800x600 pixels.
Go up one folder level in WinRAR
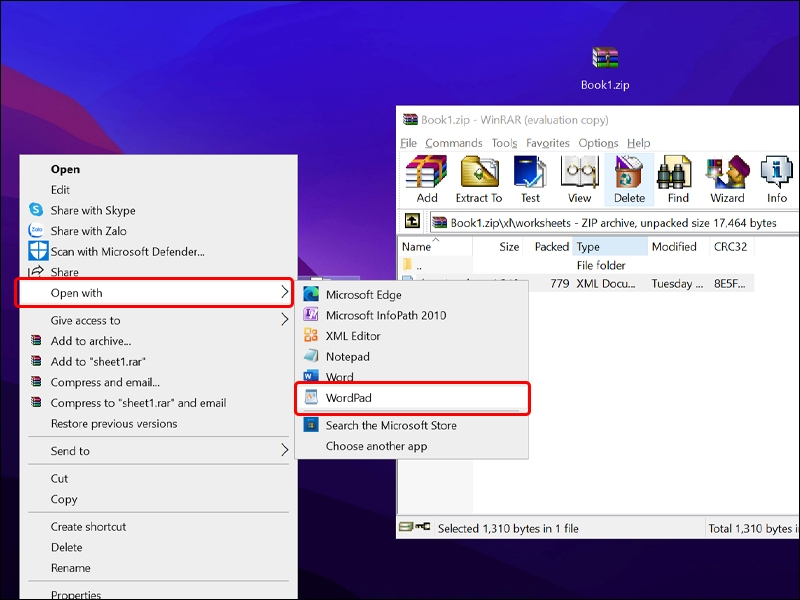[x=412, y=221]
